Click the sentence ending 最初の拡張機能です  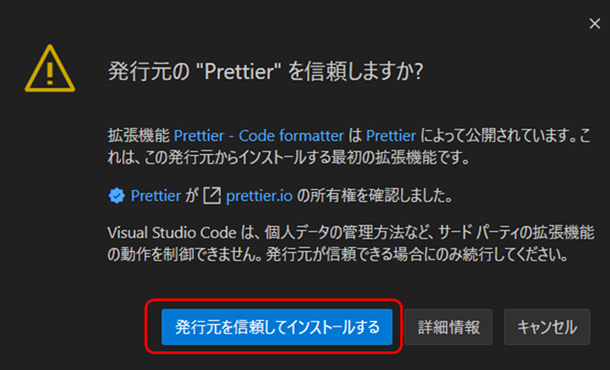[289, 158]
